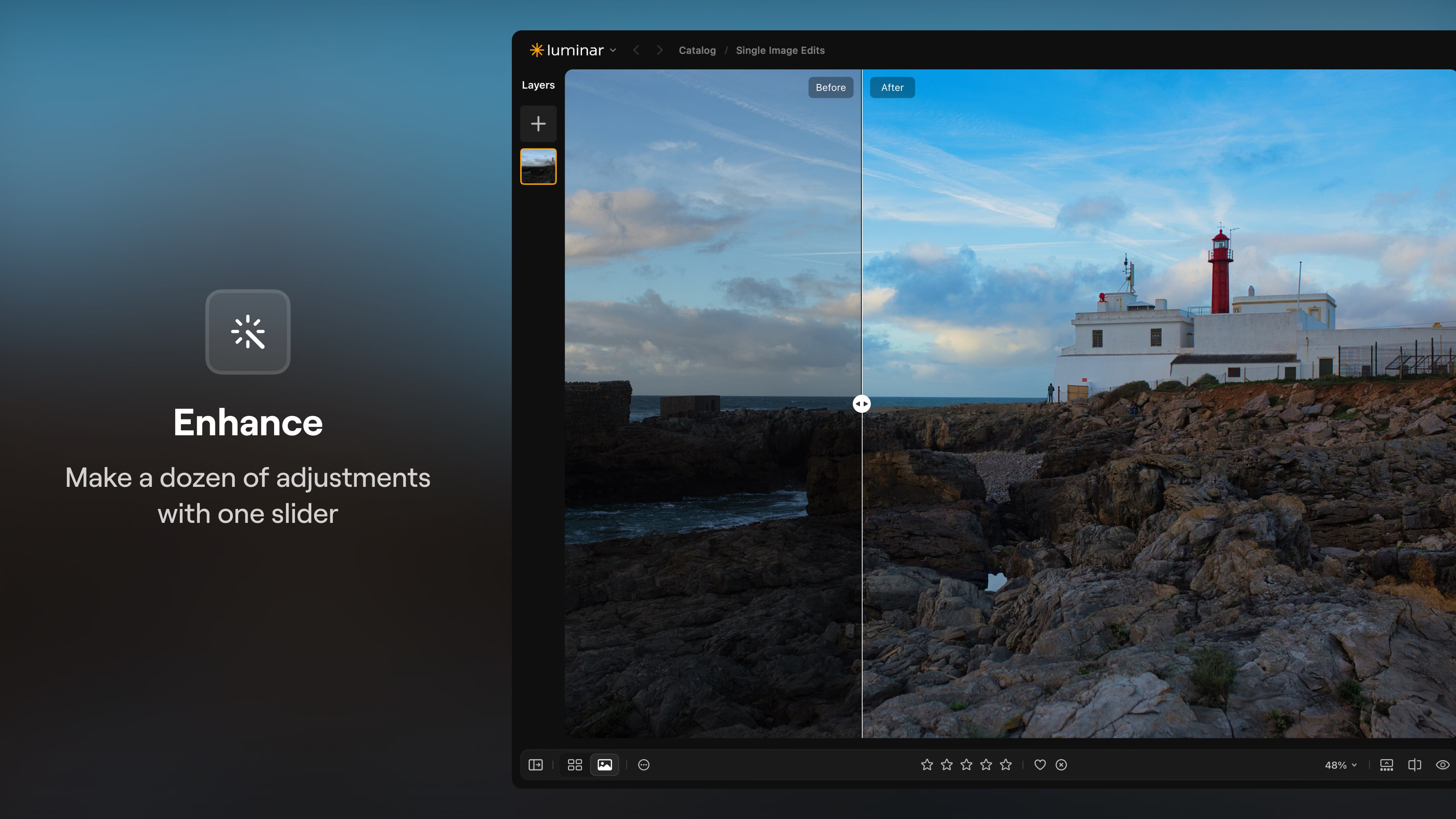Screen dimensions: 1456x819
Task: Toggle before/after compare split icon
Action: (1415, 765)
